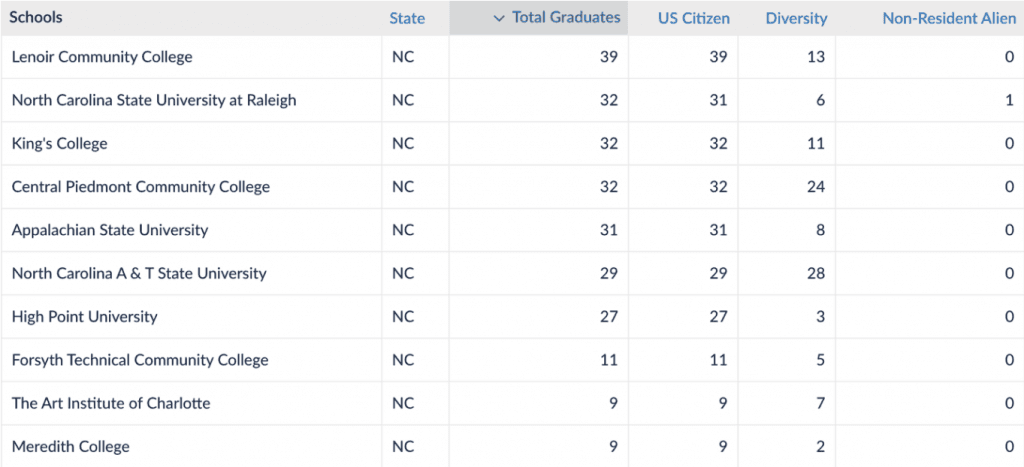Click the High Point University row

(84, 317)
